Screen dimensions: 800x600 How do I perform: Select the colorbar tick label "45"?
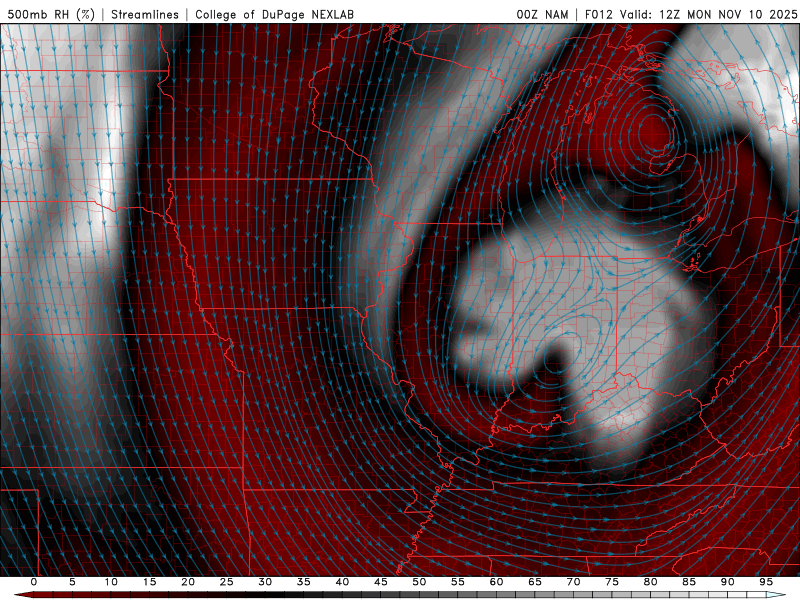tap(381, 582)
